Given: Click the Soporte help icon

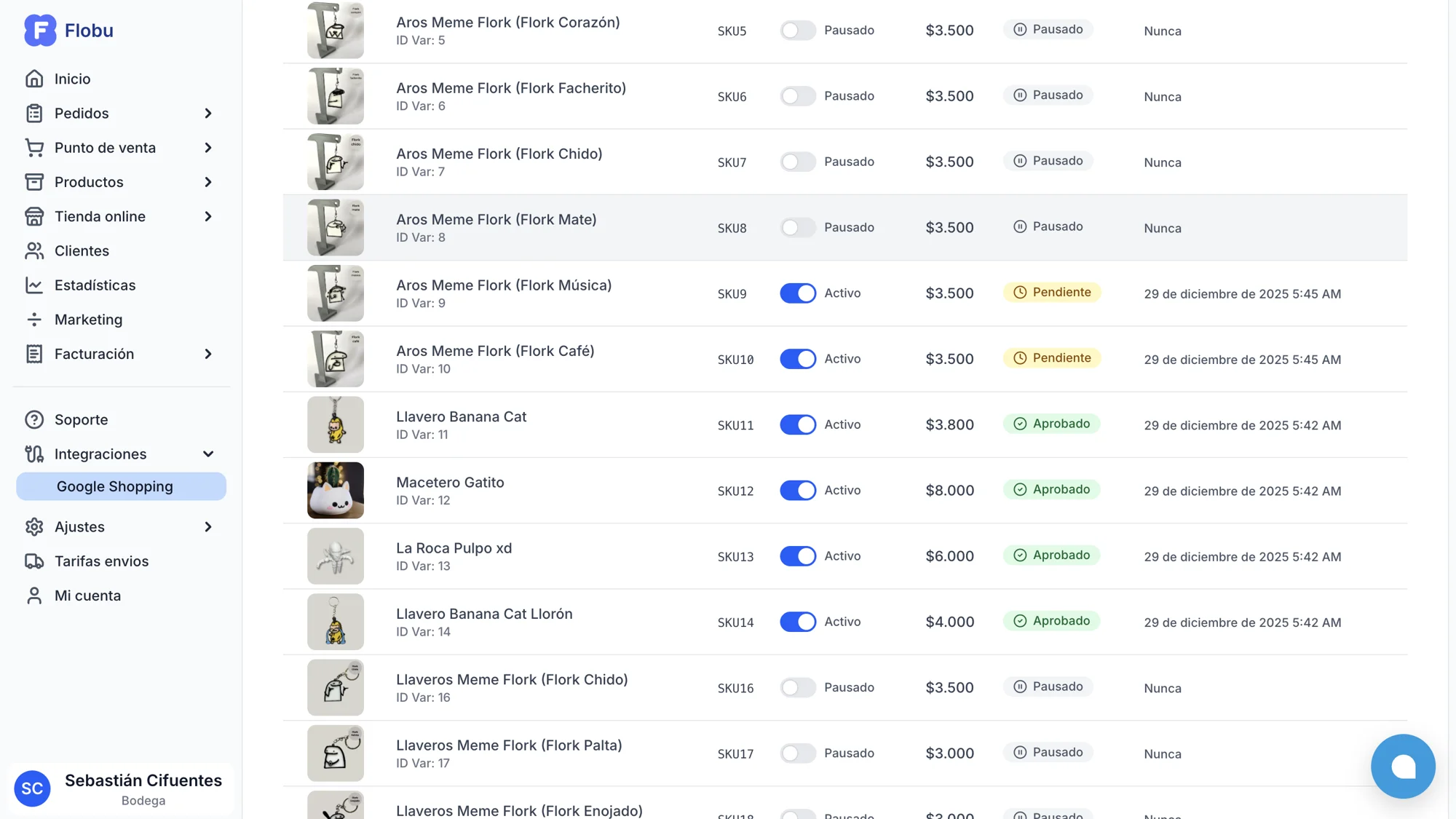Looking at the screenshot, I should pyautogui.click(x=34, y=420).
